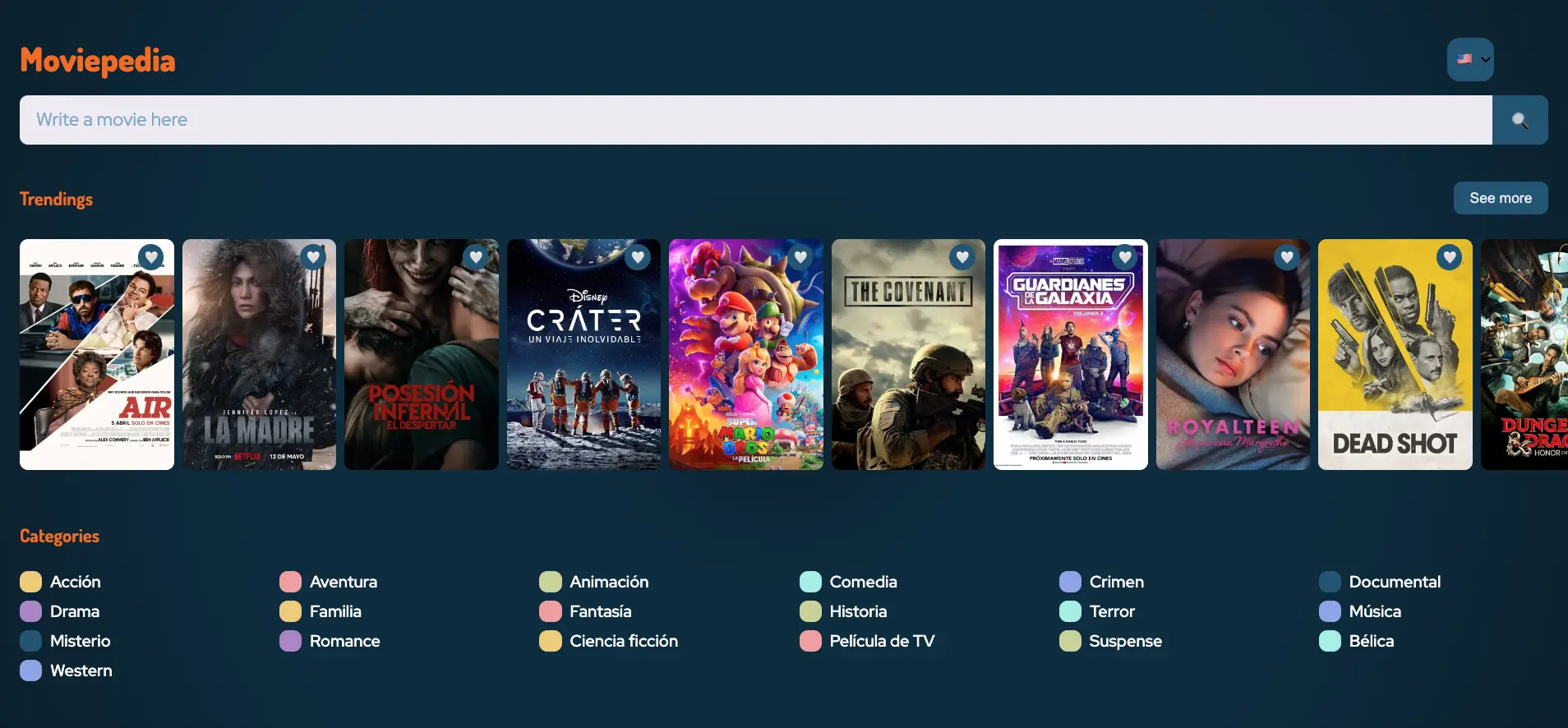Image resolution: width=1568 pixels, height=728 pixels.
Task: Open the Dungeons & Dragons movie poster
Action: [1524, 354]
